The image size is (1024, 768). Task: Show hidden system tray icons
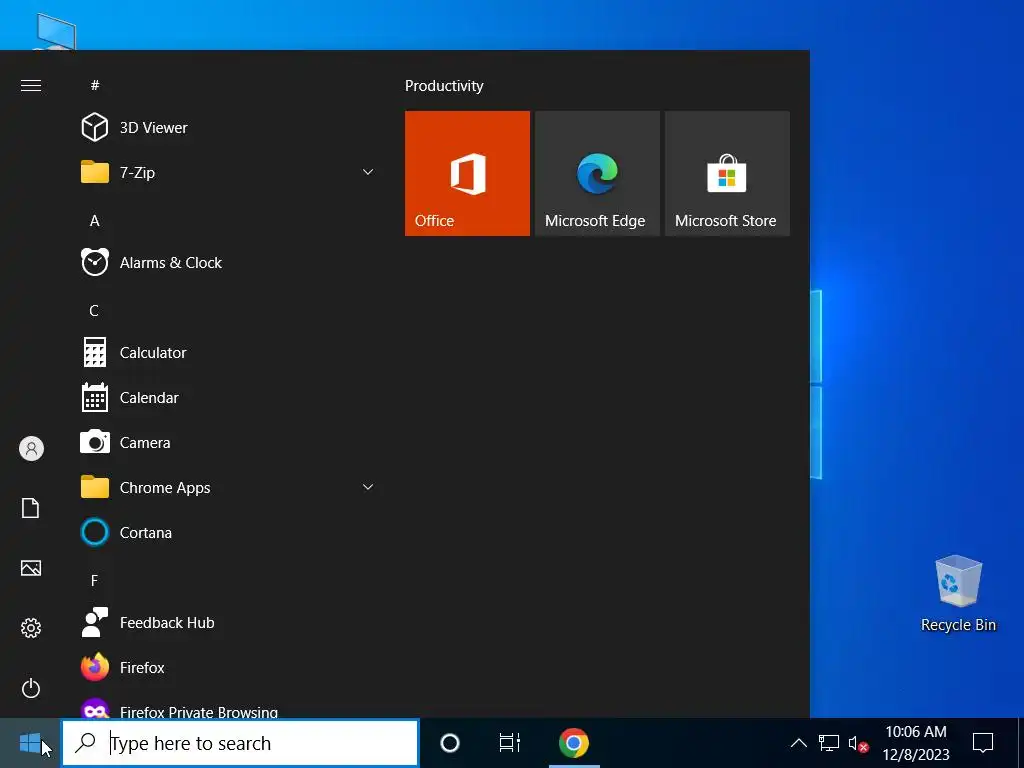[799, 743]
